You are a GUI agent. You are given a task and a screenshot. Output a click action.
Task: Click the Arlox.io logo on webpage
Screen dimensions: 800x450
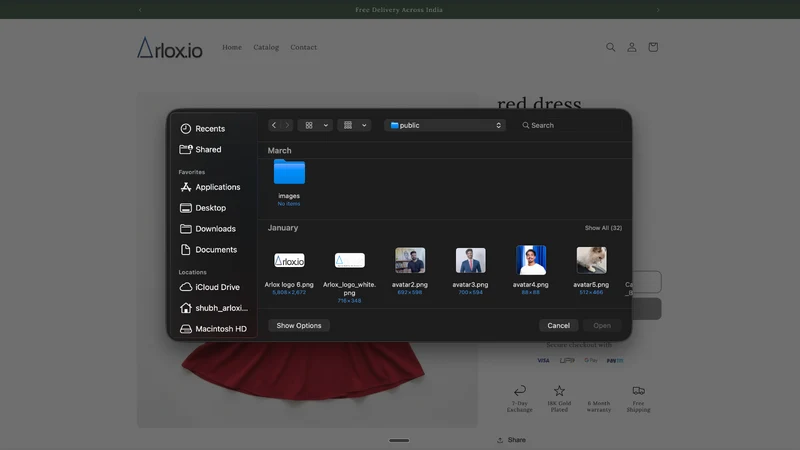click(169, 47)
